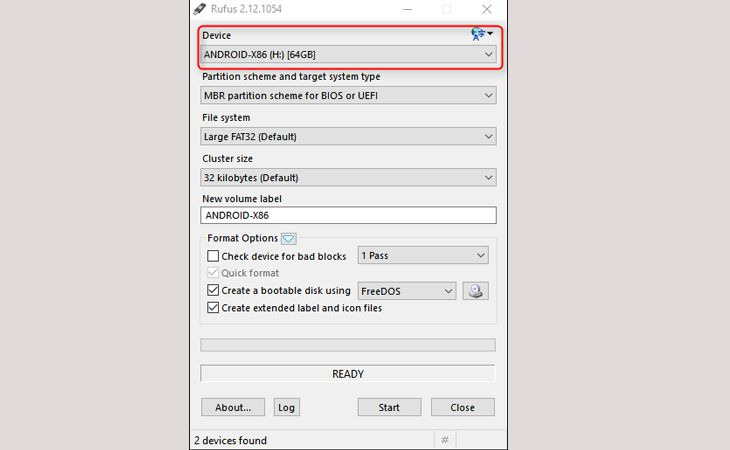Image resolution: width=730 pixels, height=450 pixels.
Task: Disable Create extended label and icon files
Action: pyautogui.click(x=213, y=308)
